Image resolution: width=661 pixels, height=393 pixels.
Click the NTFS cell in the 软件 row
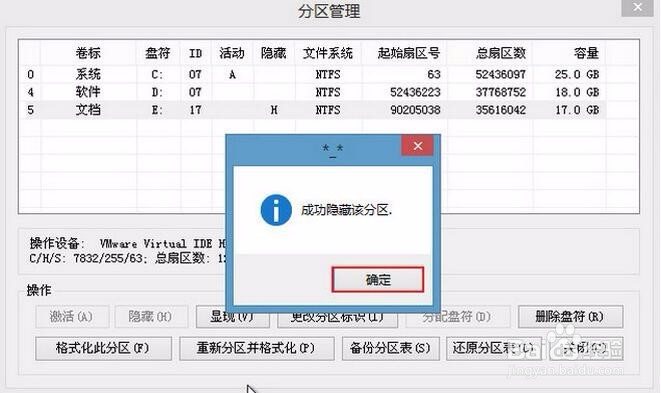point(328,92)
